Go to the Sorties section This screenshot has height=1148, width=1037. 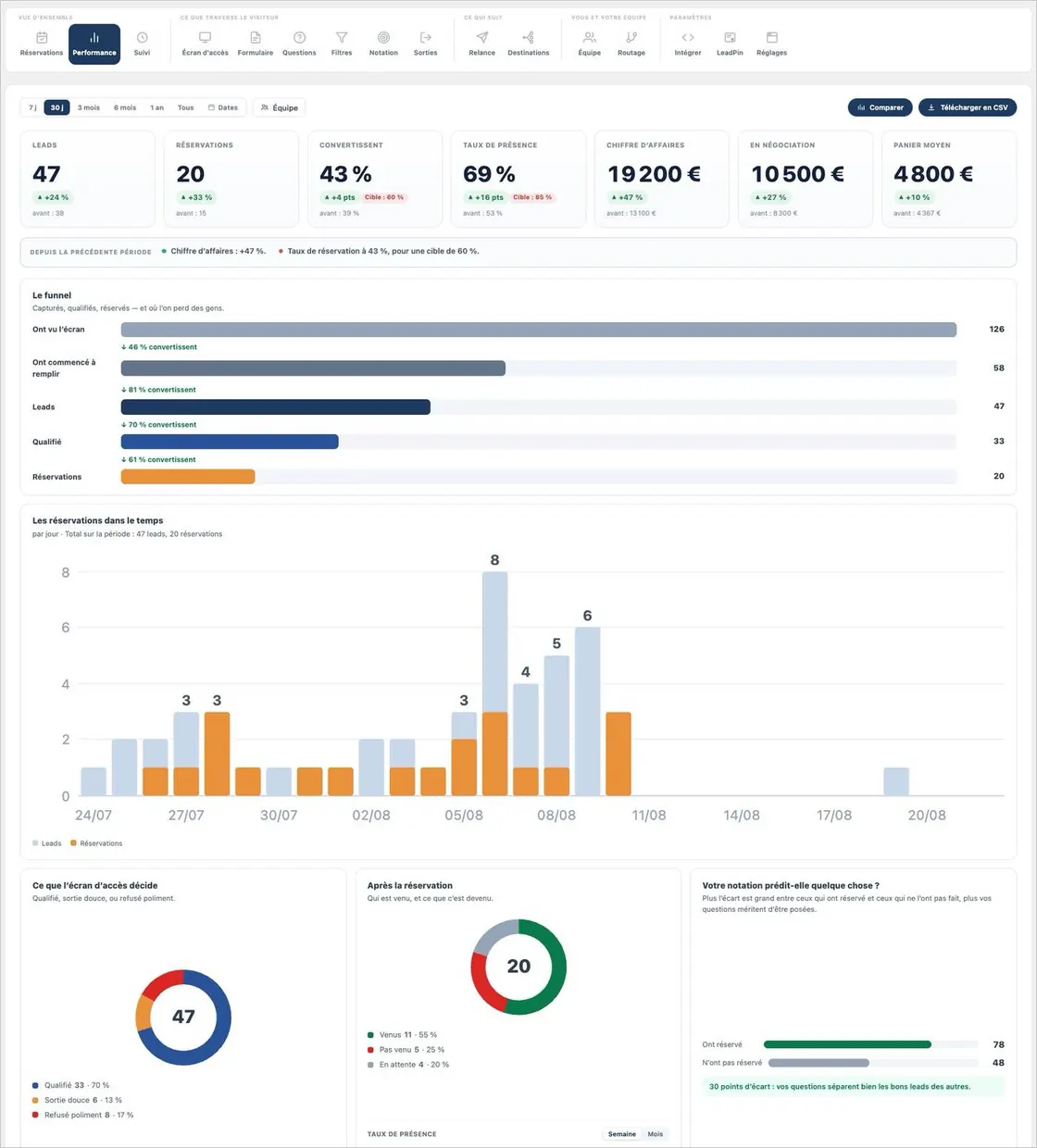point(426,44)
